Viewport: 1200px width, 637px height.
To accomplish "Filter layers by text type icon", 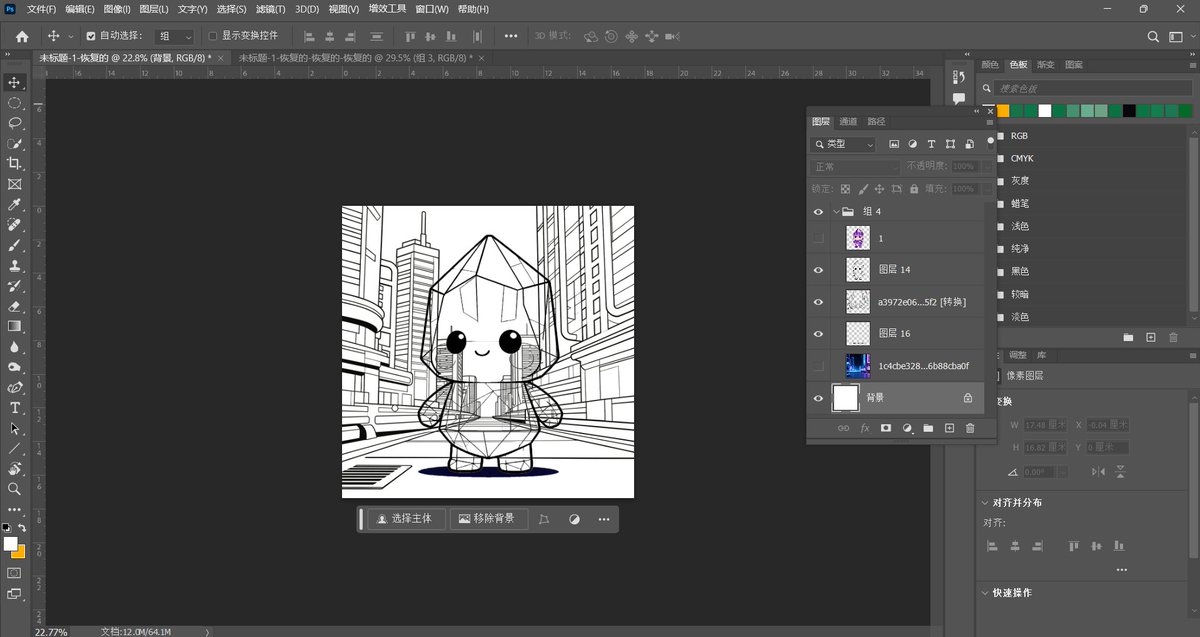I will pos(931,144).
